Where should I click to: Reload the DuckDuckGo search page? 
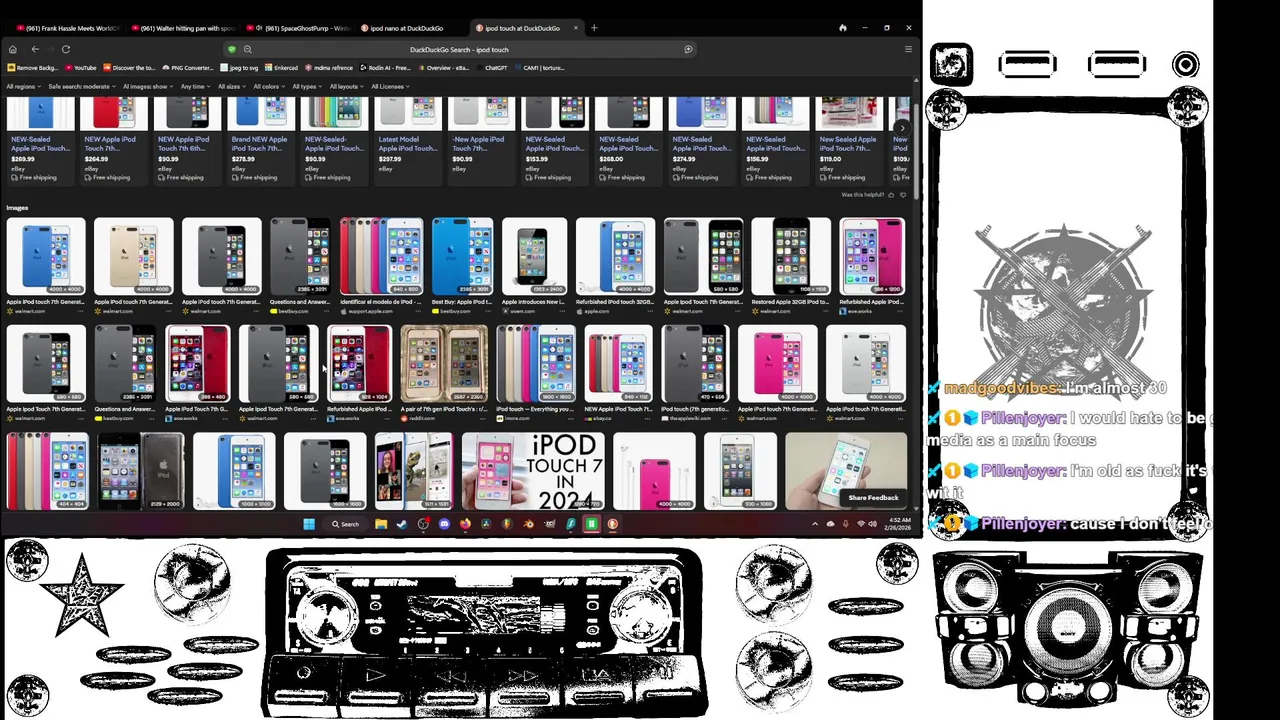(x=66, y=49)
